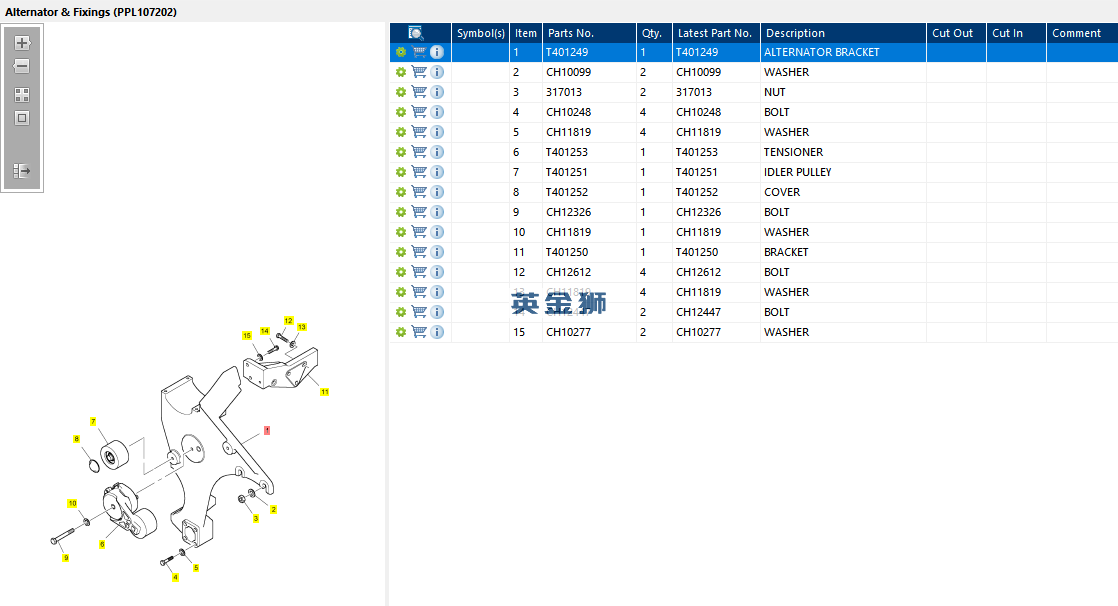Screen dimensions: 1118x606
Task: Show info for ALTERNATOR BRACKET row
Action: pos(437,52)
